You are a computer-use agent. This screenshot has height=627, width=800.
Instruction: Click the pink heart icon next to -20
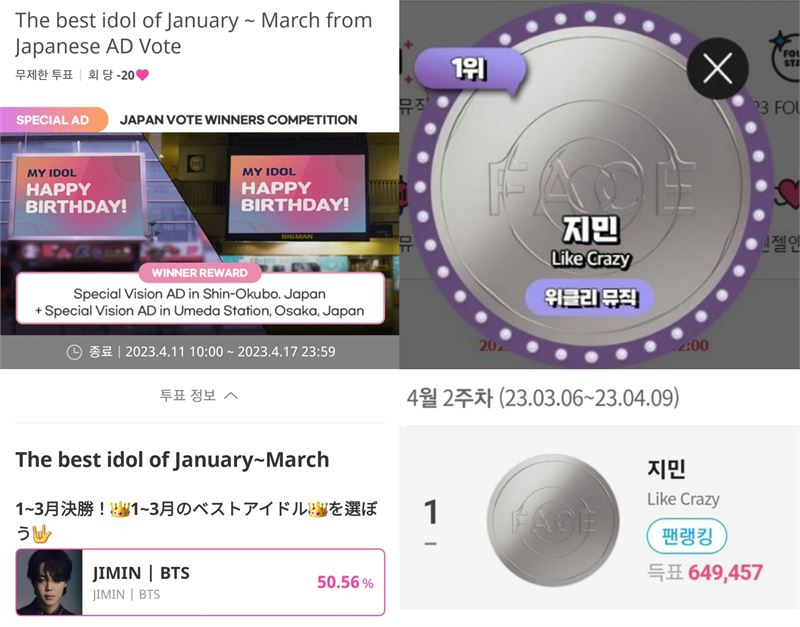click(x=142, y=75)
